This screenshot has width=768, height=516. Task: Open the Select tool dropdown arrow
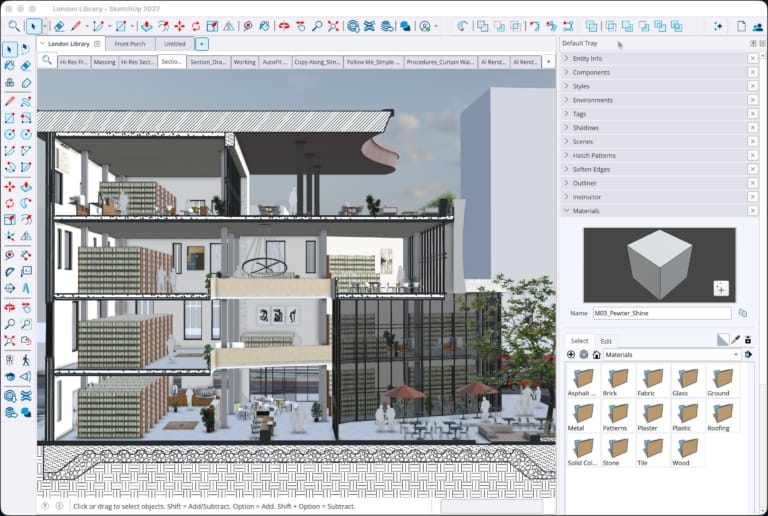tap(45, 26)
